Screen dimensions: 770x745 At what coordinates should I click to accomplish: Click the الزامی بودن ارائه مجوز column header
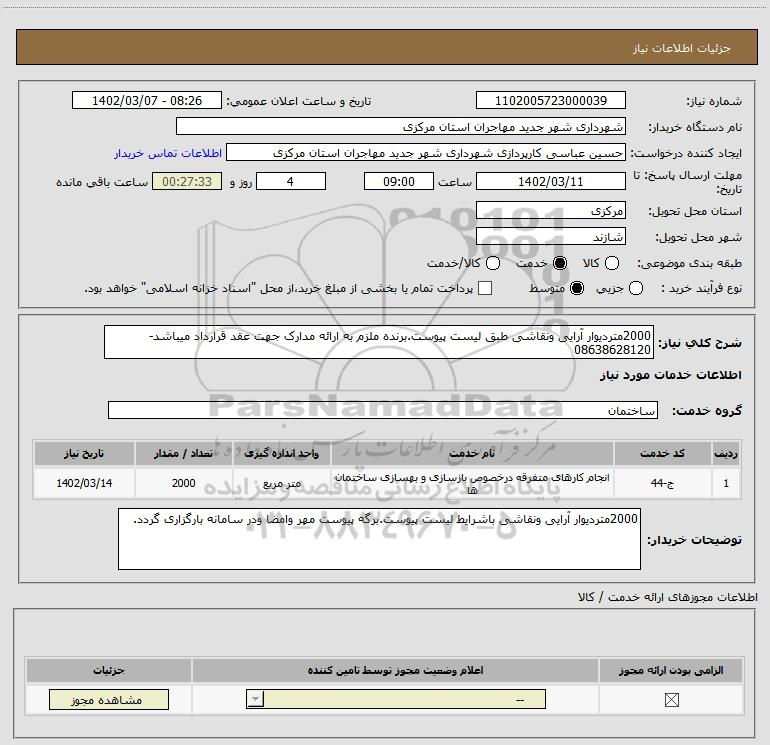coord(671,670)
